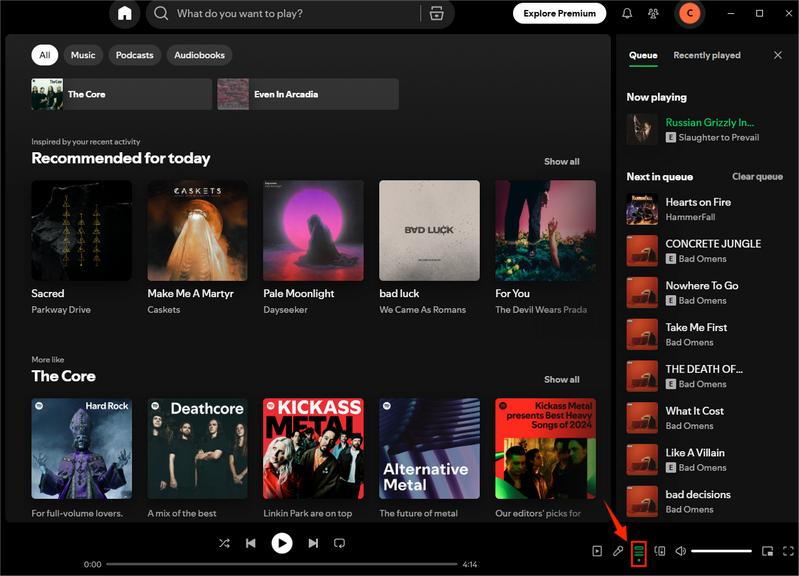Toggle repeat mode

click(339, 543)
